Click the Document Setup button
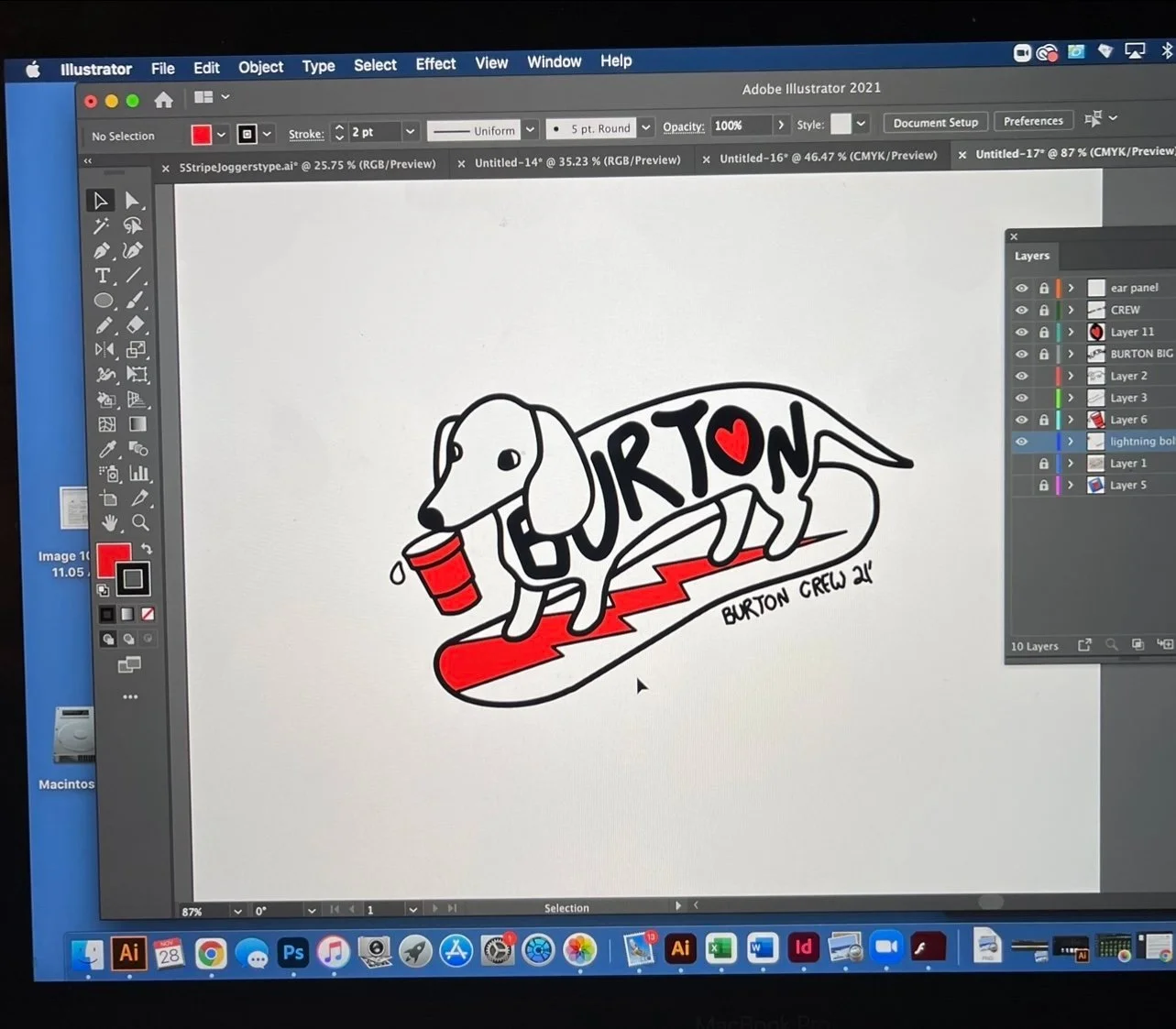Screen dimensions: 1176x1029 (935, 123)
